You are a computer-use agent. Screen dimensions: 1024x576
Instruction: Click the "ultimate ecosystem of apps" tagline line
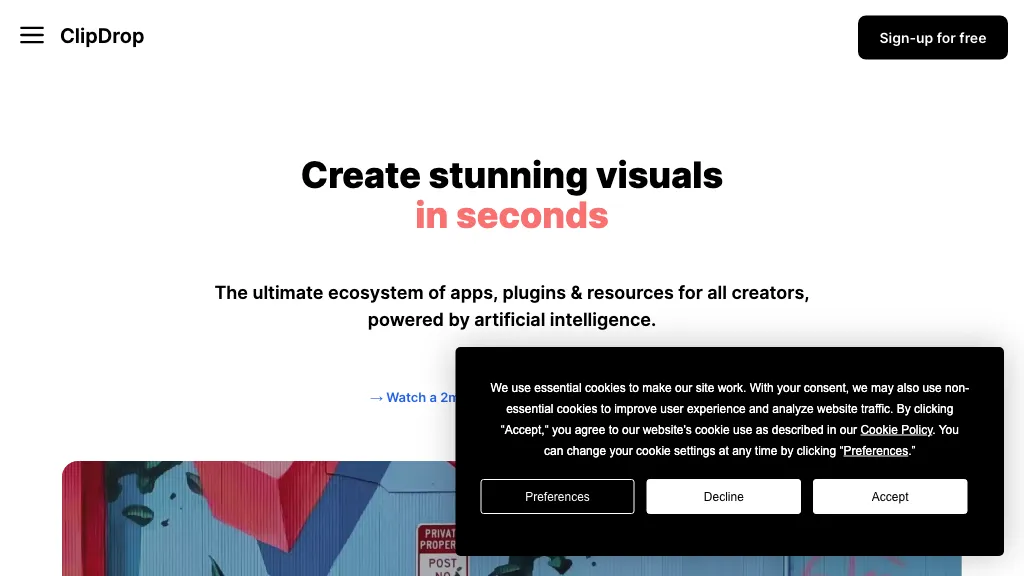(512, 293)
